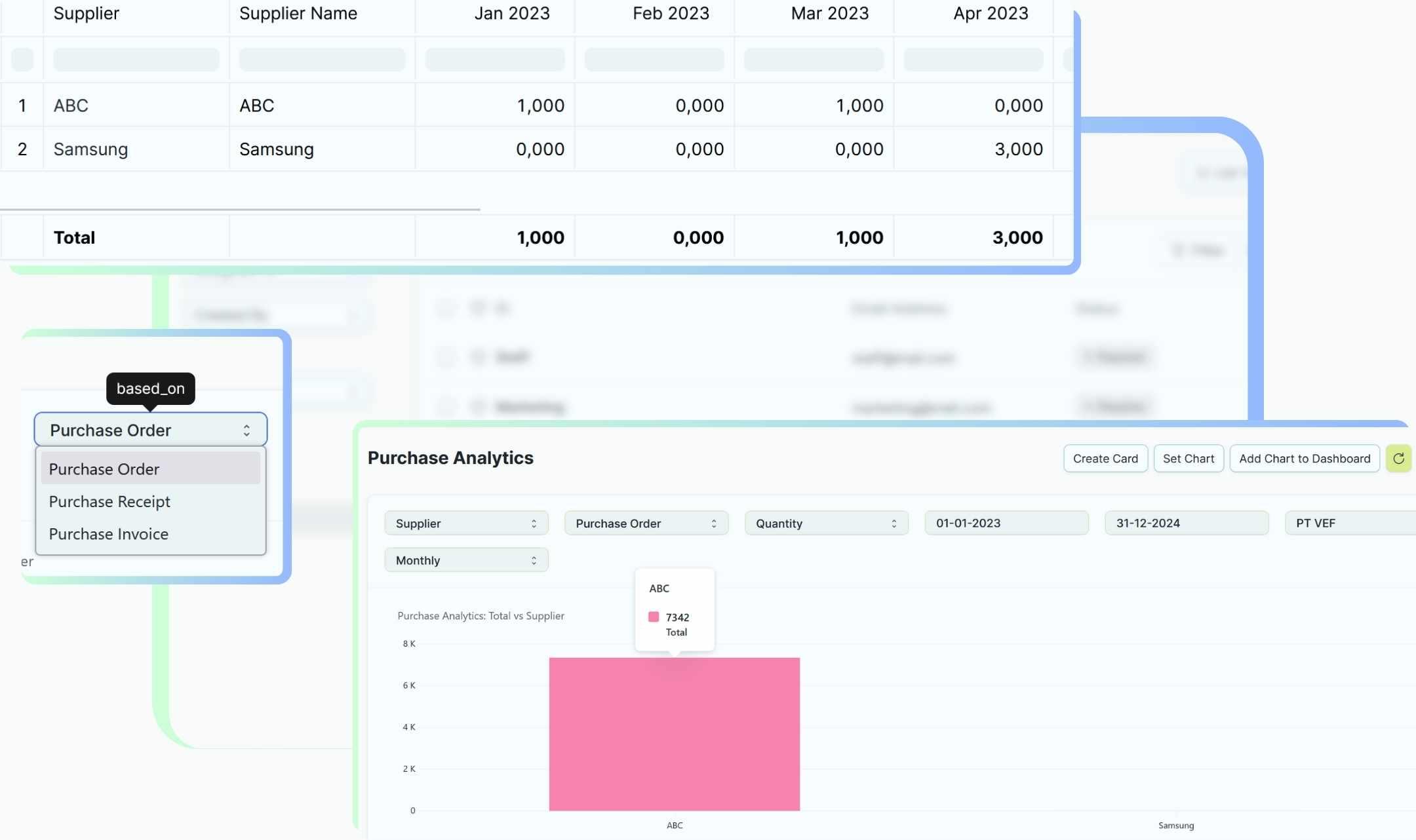Viewport: 1416px width, 840px height.
Task: Click the Set Chart button
Action: (x=1188, y=459)
